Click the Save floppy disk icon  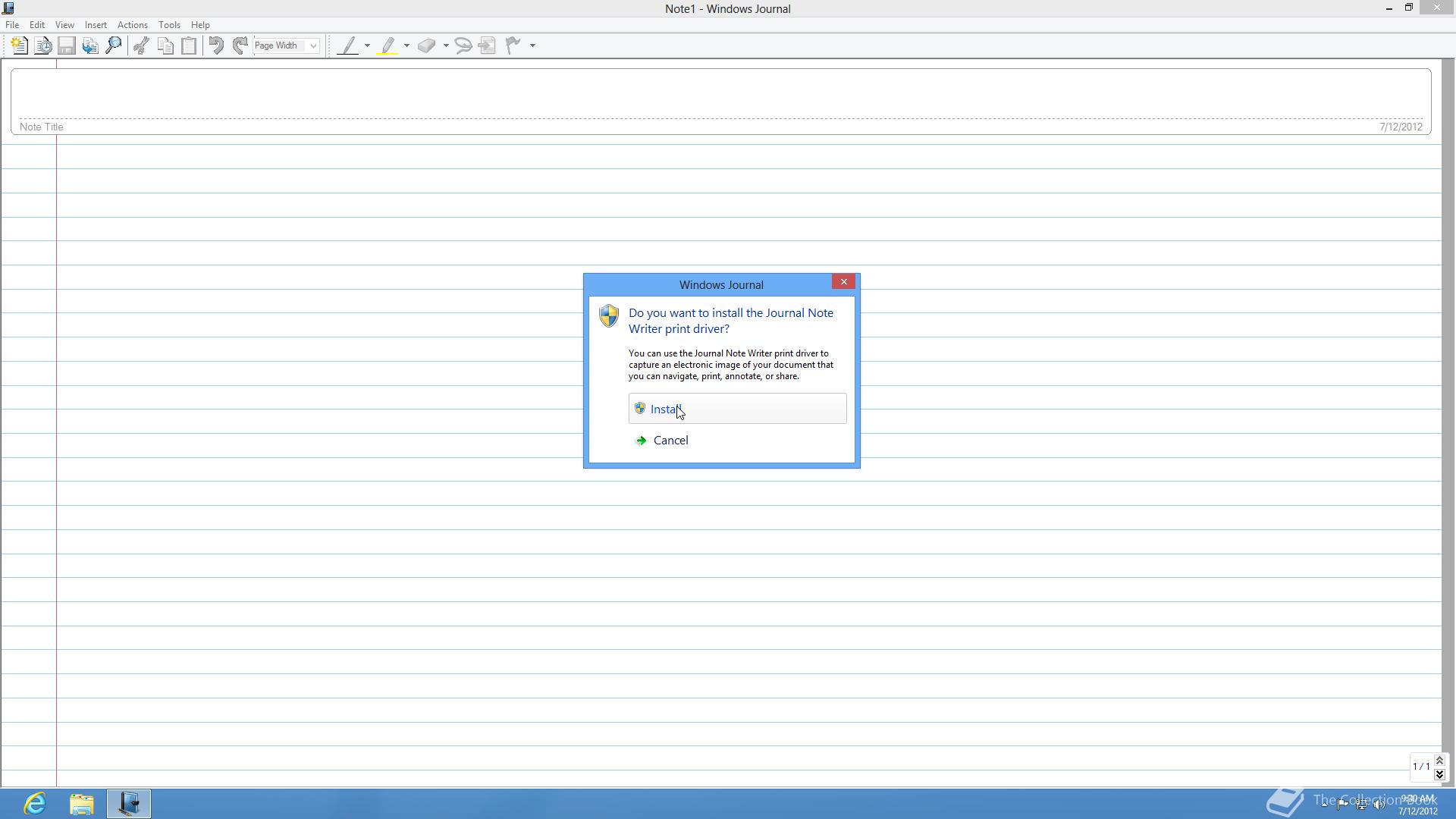point(67,45)
